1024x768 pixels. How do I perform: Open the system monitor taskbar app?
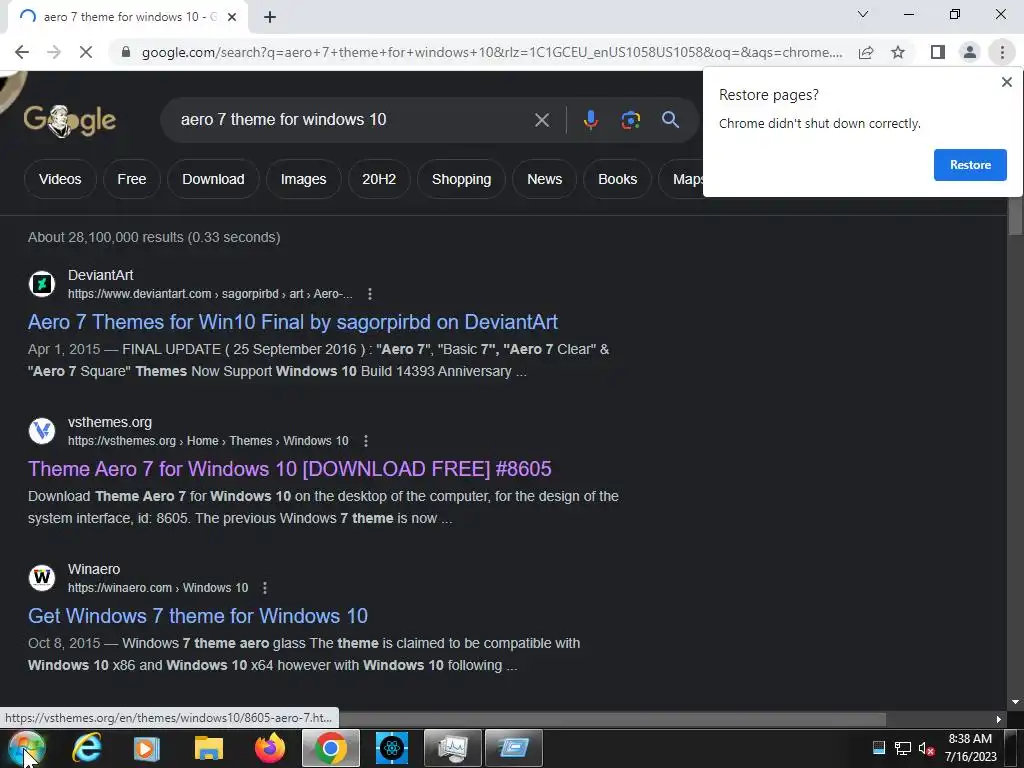coord(453,748)
